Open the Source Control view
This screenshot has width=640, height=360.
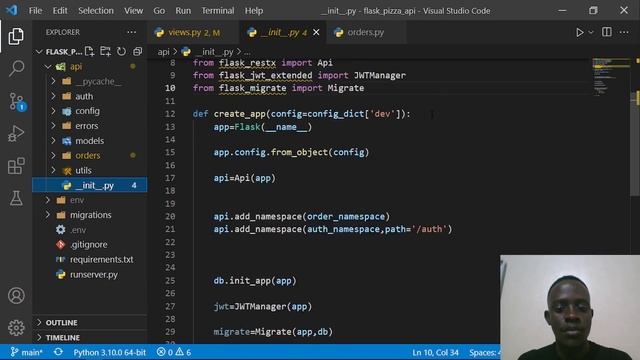17,101
